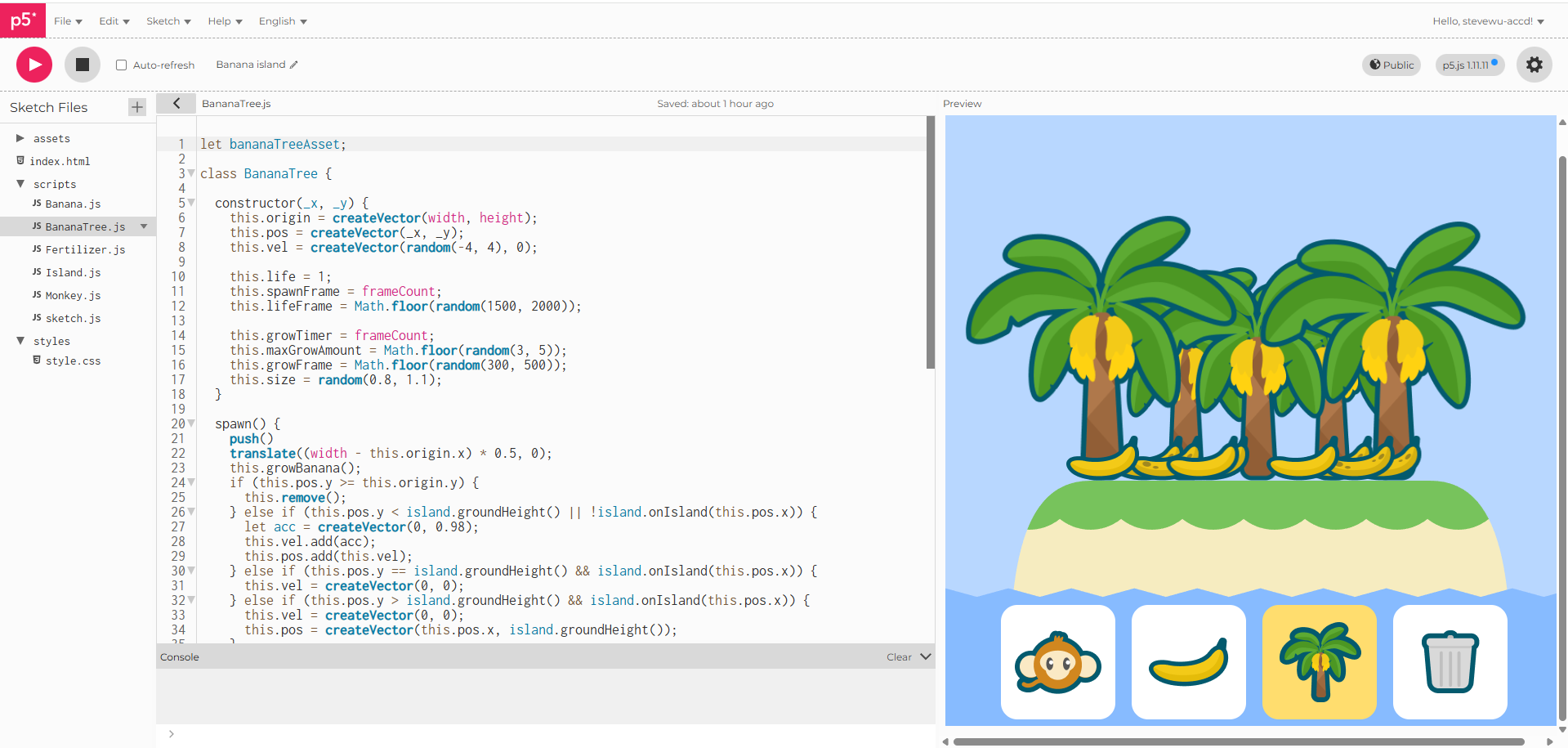Stop the running sketch

pos(82,64)
